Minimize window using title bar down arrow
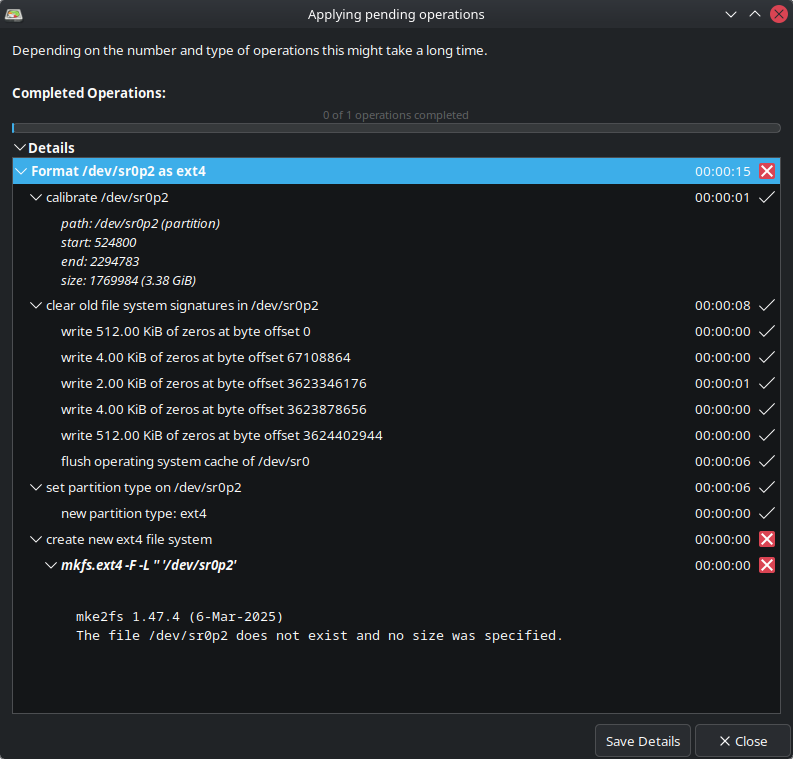The height and width of the screenshot is (759, 793). [731, 14]
